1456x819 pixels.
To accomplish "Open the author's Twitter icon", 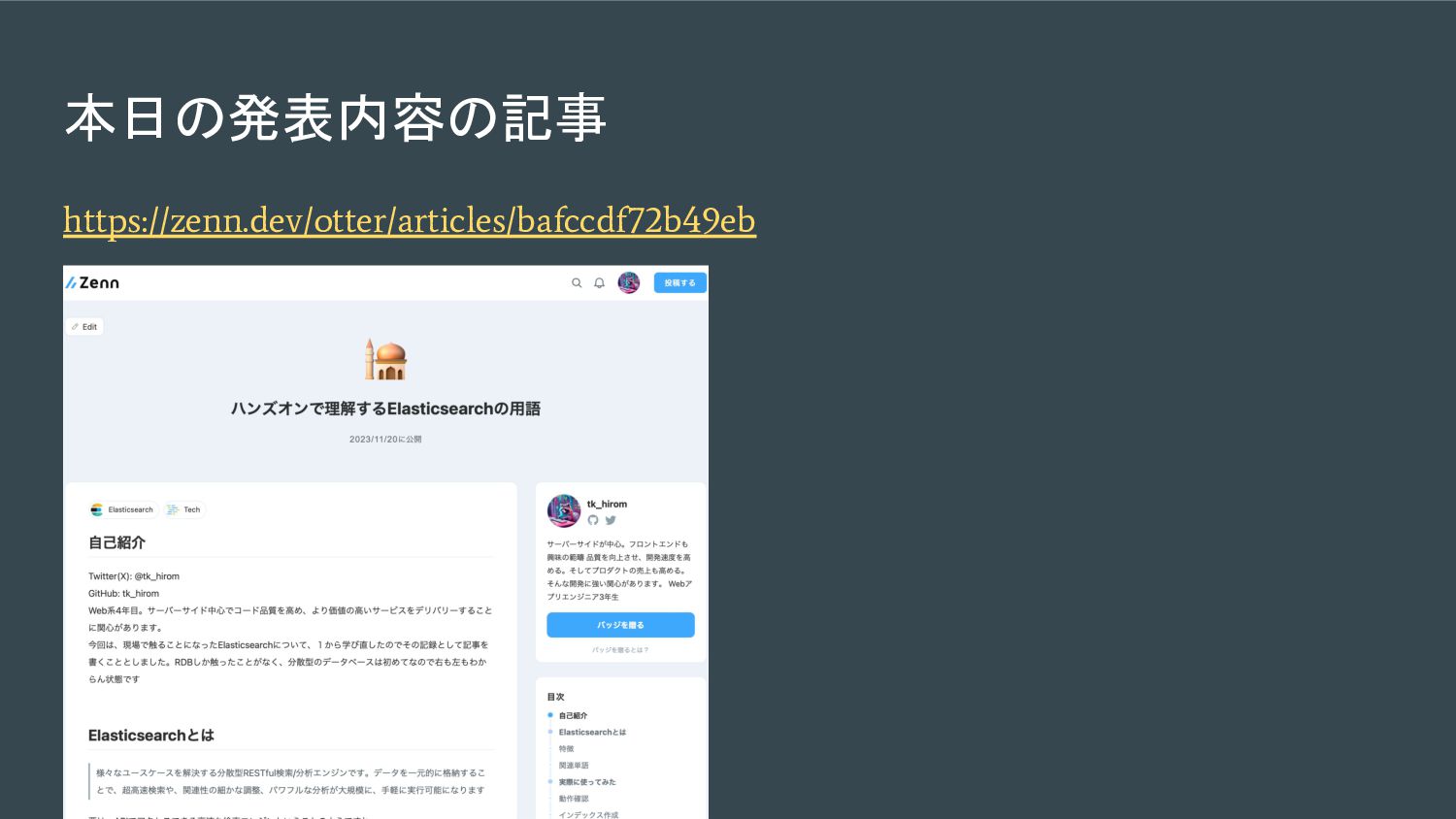I will 611,520.
